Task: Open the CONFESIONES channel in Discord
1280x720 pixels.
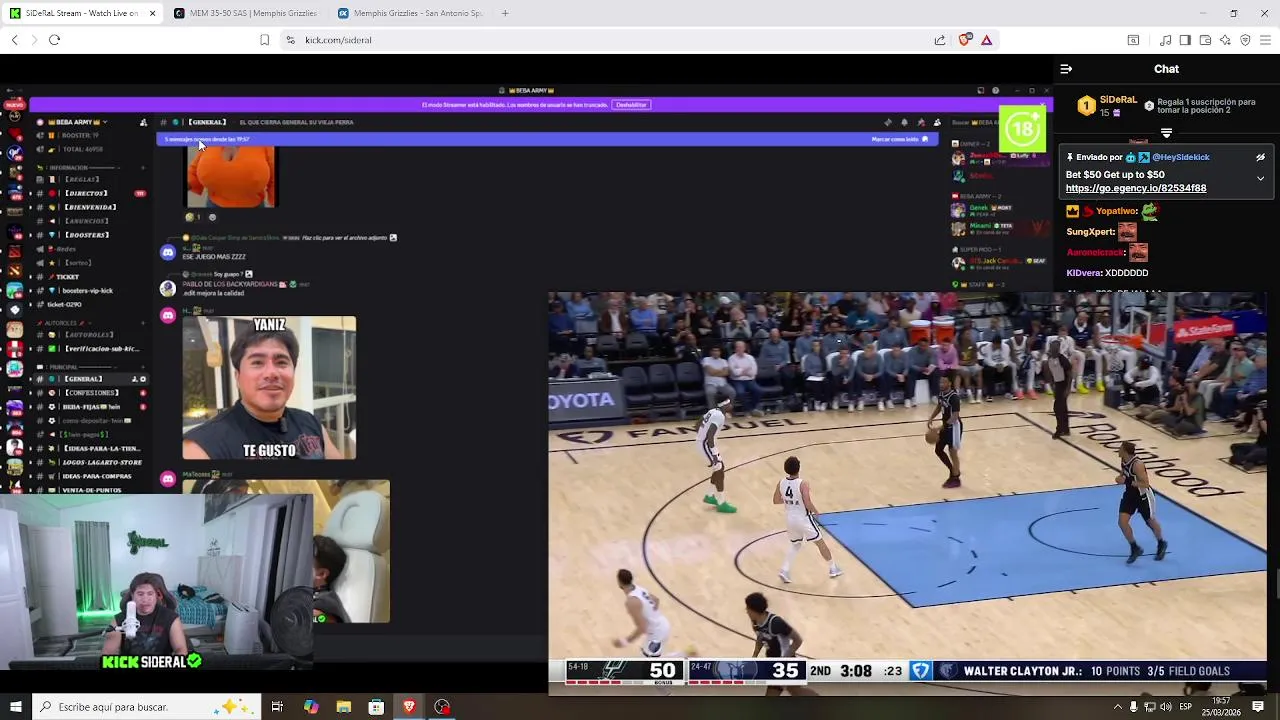Action: coord(91,393)
